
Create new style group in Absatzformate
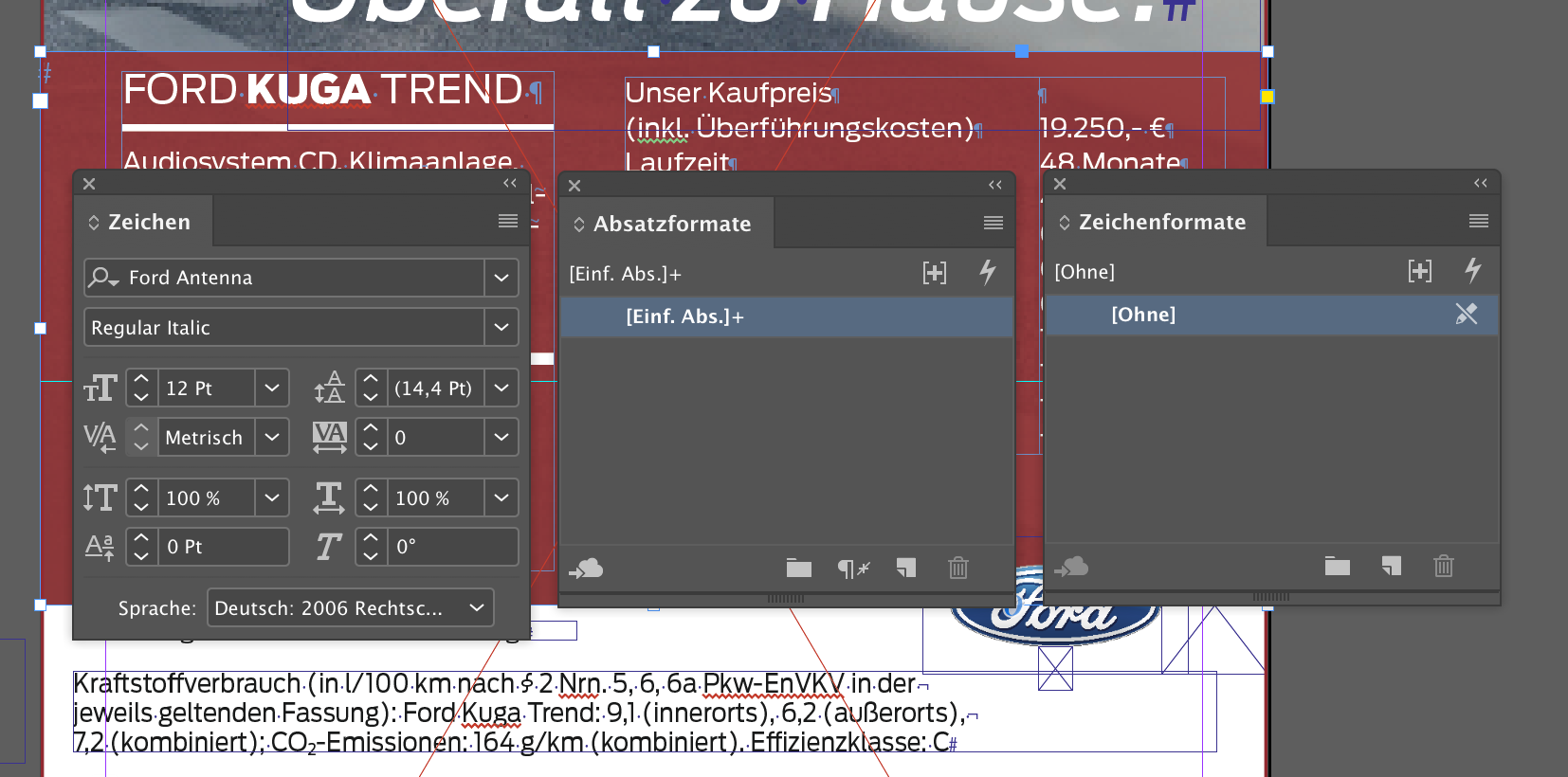[799, 569]
